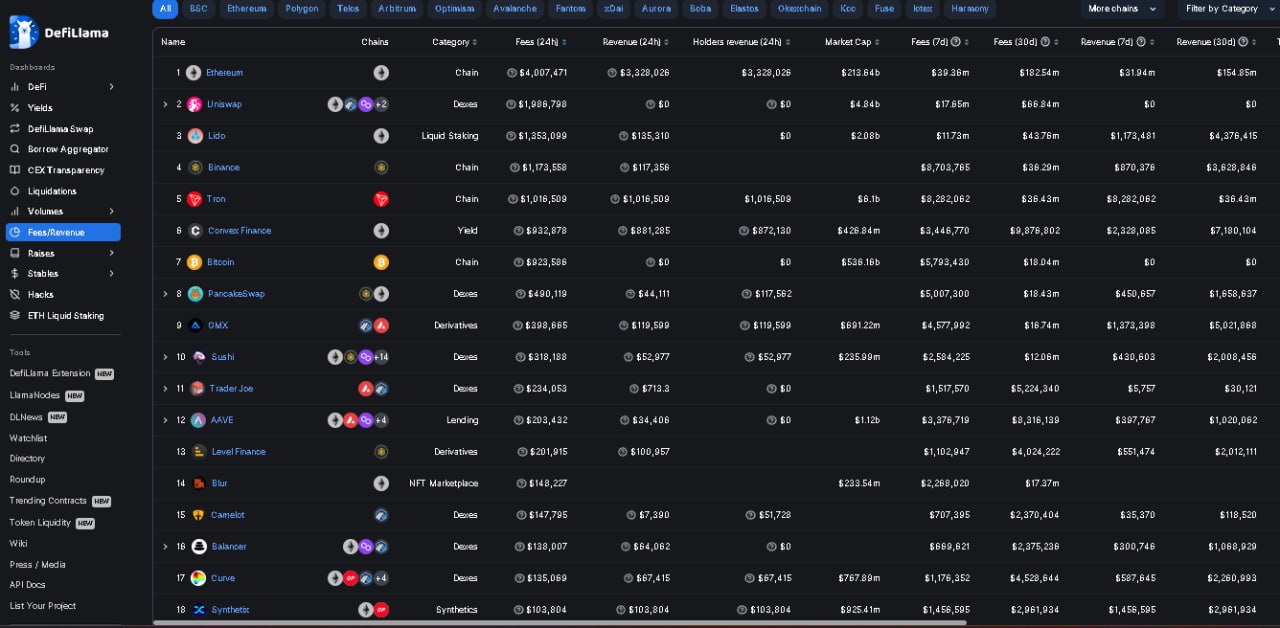Screen dimensions: 1280x628
Task: Click the Hacks sidebar icon
Action: click(x=15, y=294)
